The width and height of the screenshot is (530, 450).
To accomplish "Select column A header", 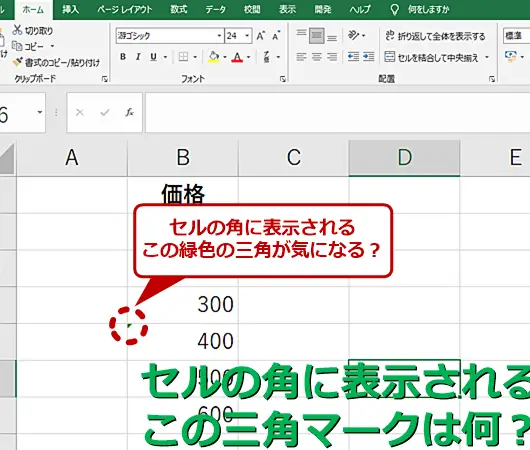I will point(72,158).
